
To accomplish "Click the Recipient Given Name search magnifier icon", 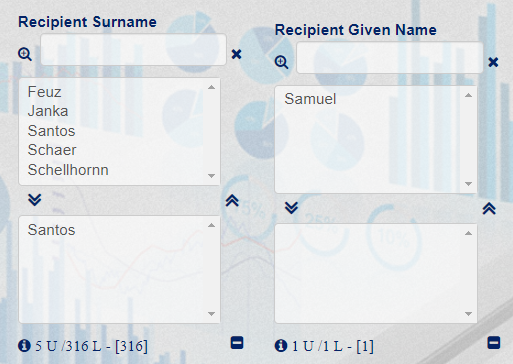I will click(281, 62).
